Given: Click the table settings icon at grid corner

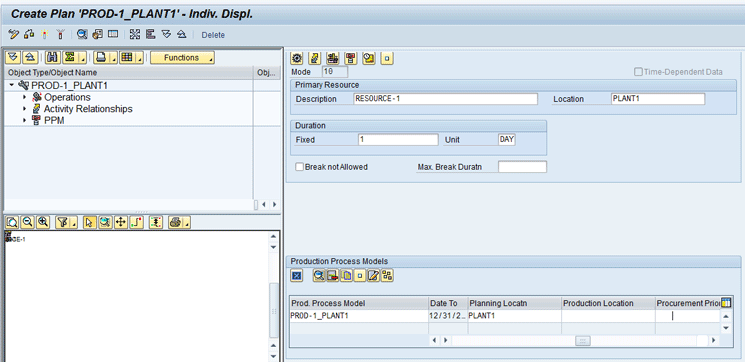Looking at the screenshot, I should (726, 303).
